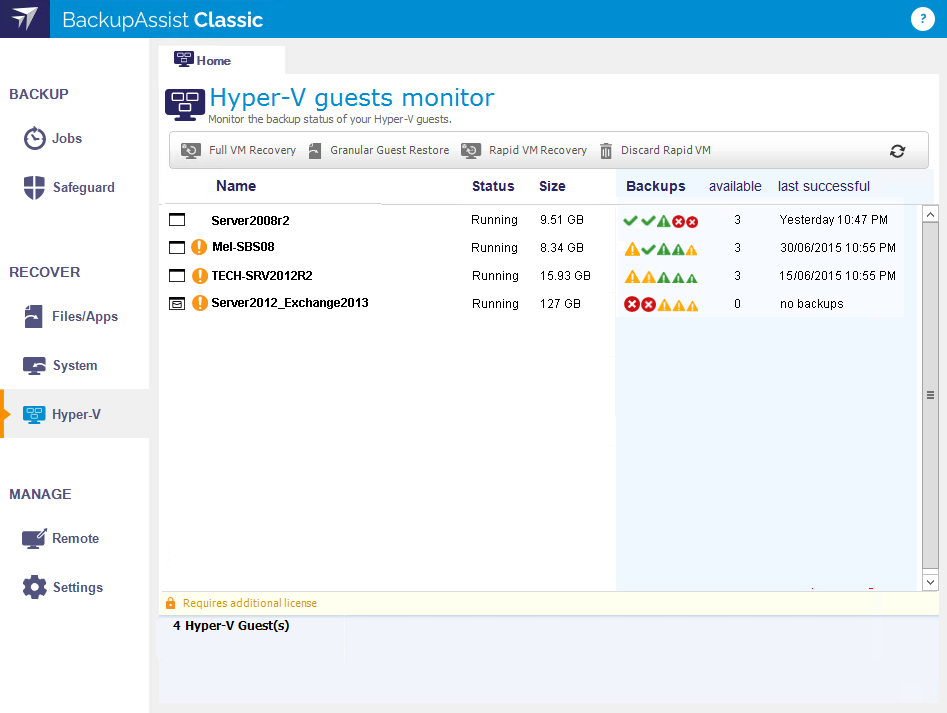The image size is (947, 713).
Task: Sort by the Name column
Action: point(236,186)
